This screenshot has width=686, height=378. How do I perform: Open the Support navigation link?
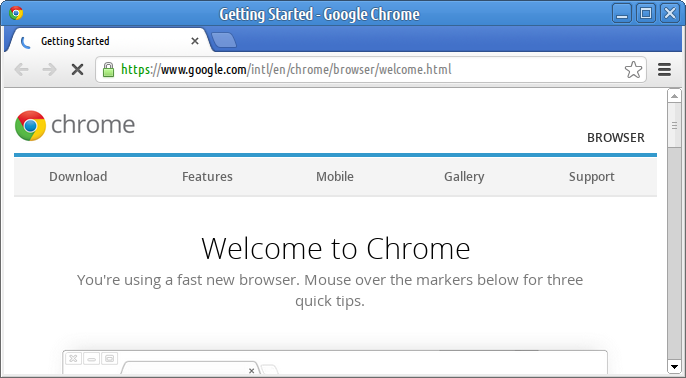592,177
